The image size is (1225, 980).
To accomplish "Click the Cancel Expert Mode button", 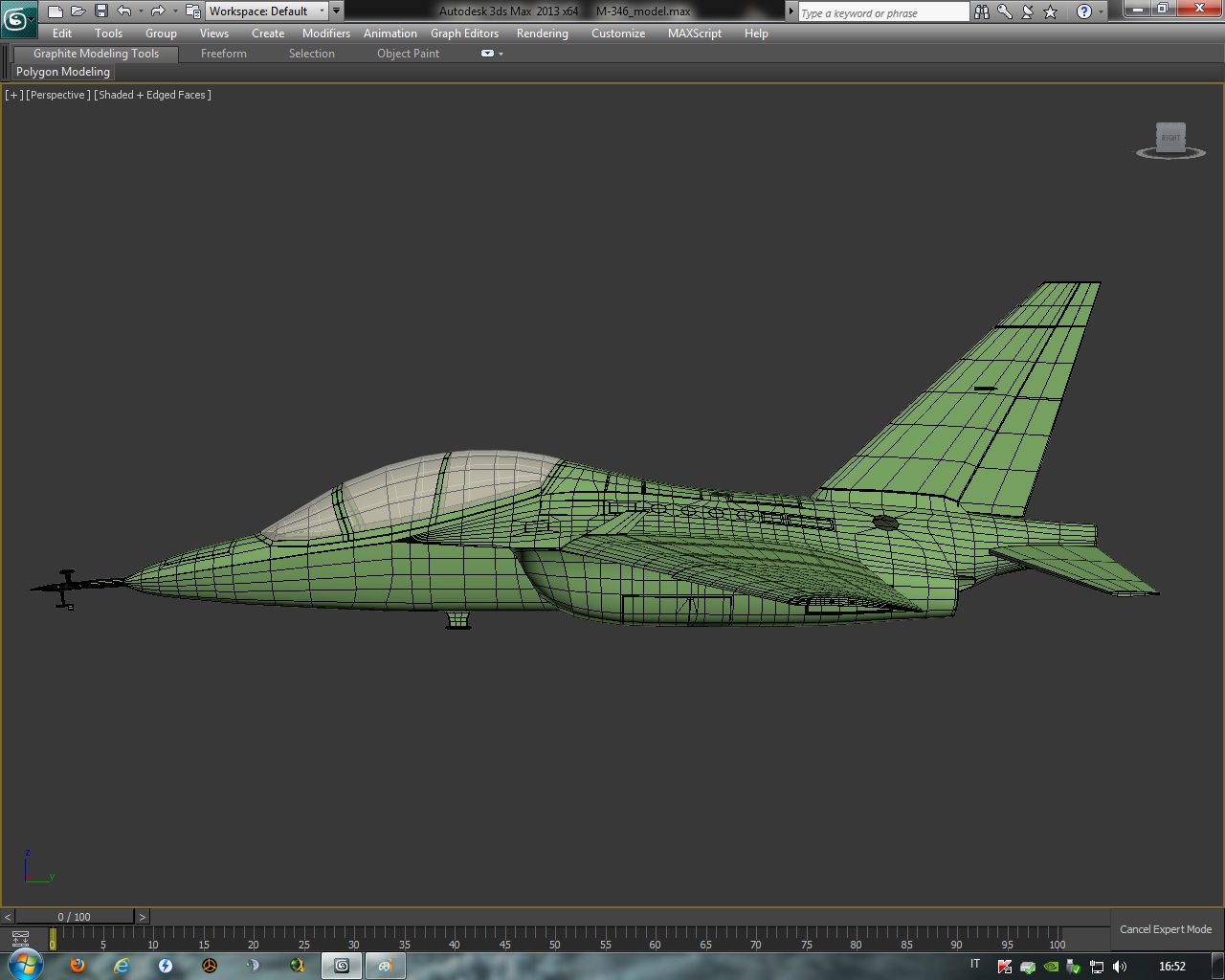I will 1166,929.
